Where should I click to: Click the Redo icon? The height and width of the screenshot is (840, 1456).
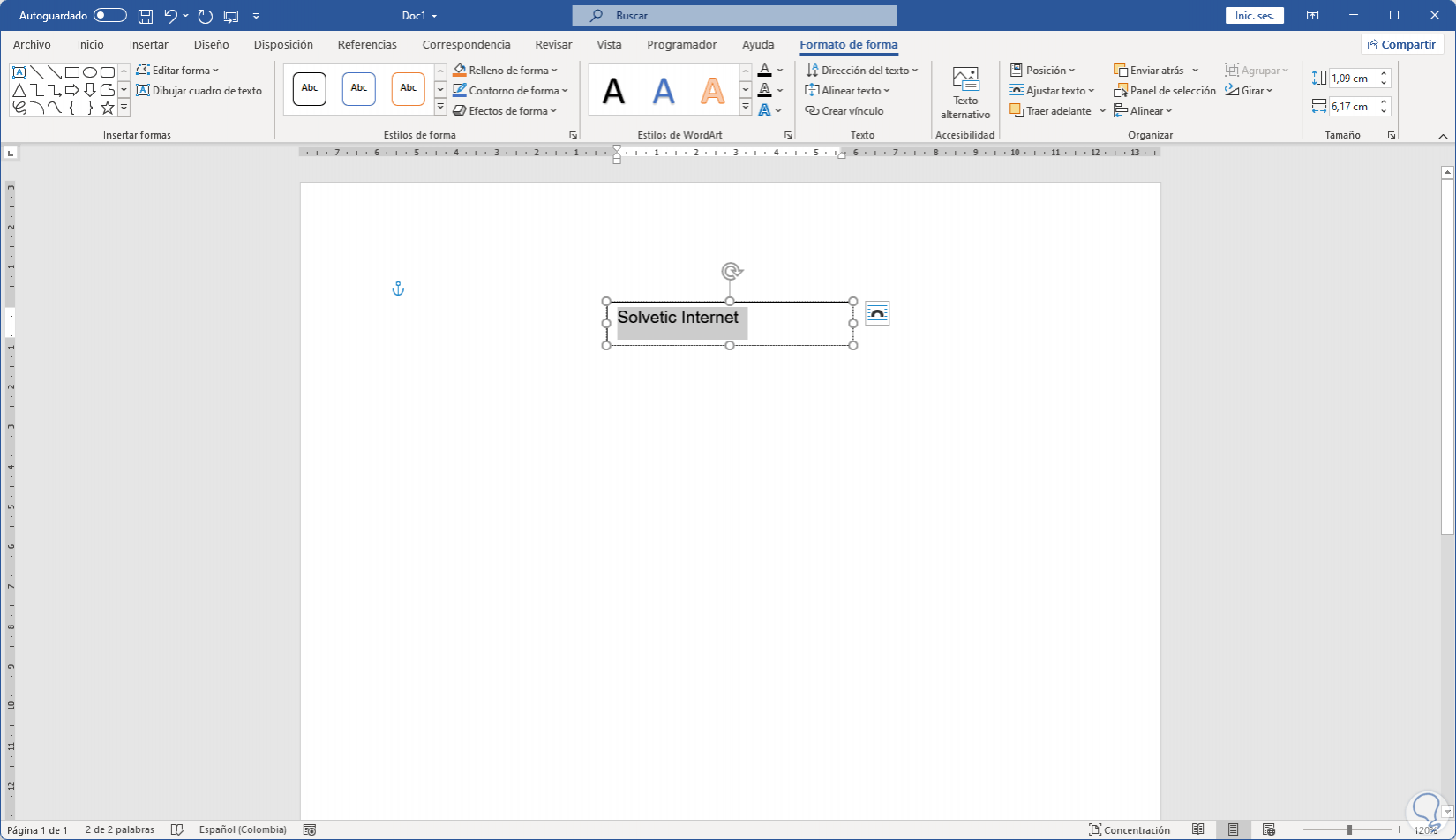[x=206, y=16]
